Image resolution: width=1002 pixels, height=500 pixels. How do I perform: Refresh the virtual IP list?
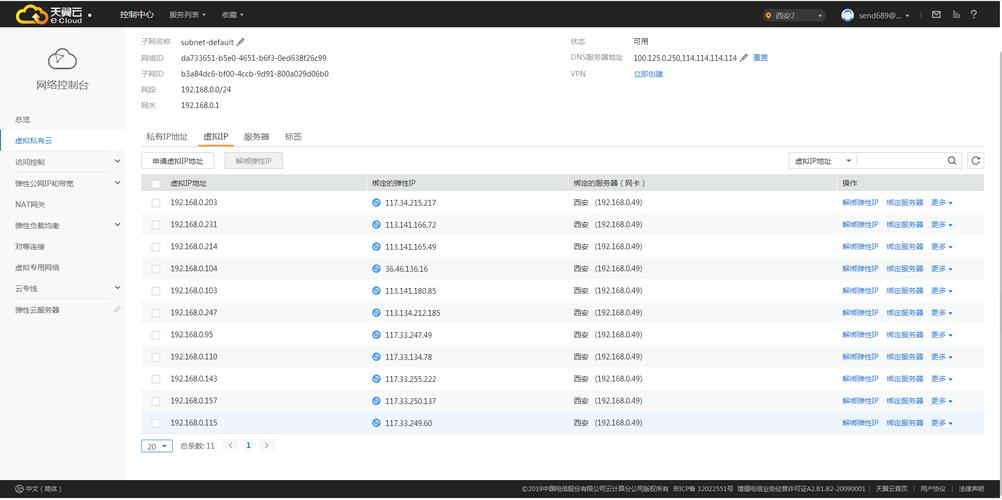975,161
